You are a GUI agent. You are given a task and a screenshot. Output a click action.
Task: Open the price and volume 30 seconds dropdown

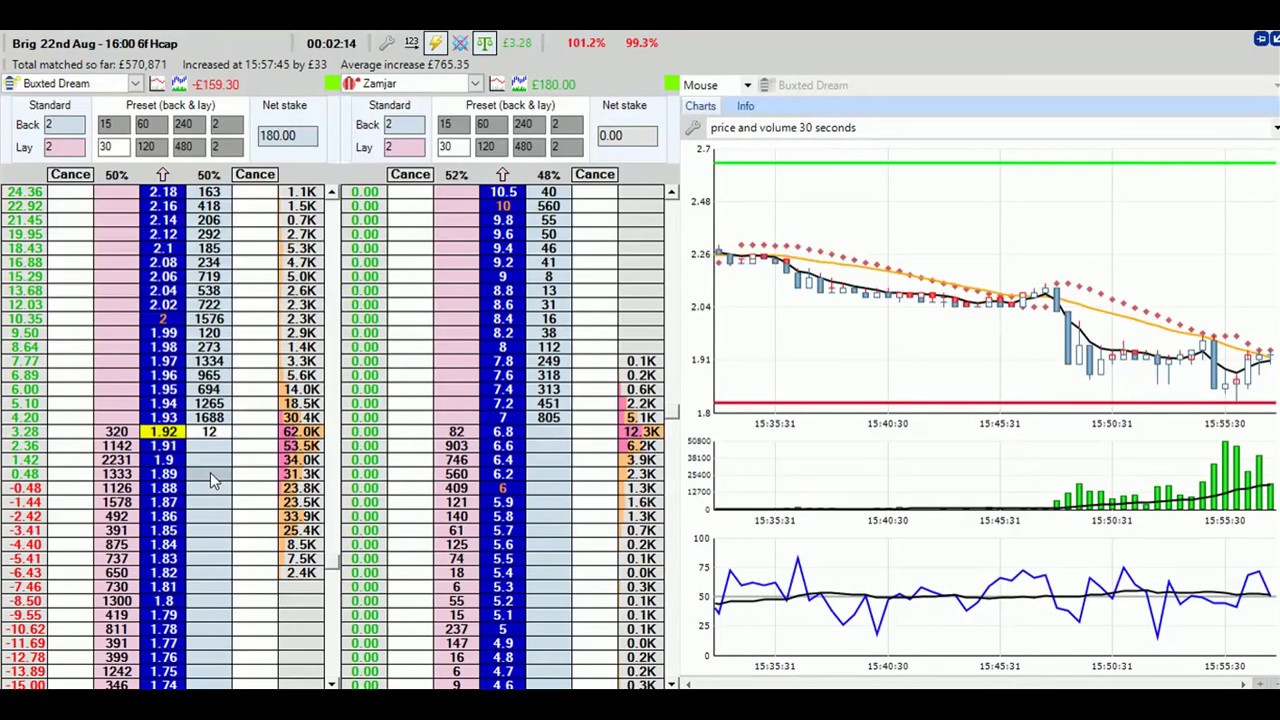pyautogui.click(x=1276, y=128)
